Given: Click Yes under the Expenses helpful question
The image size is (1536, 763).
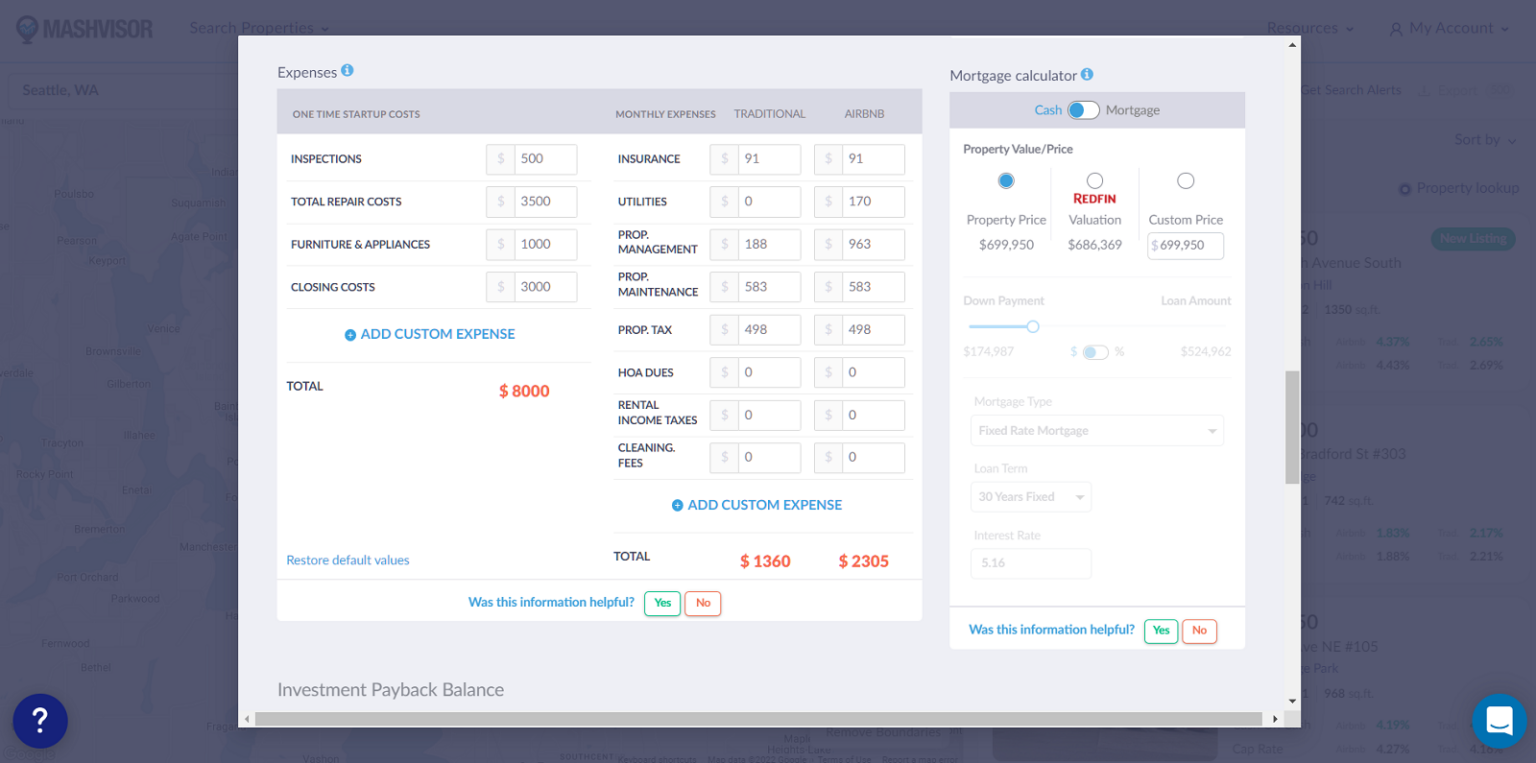Looking at the screenshot, I should [x=662, y=603].
